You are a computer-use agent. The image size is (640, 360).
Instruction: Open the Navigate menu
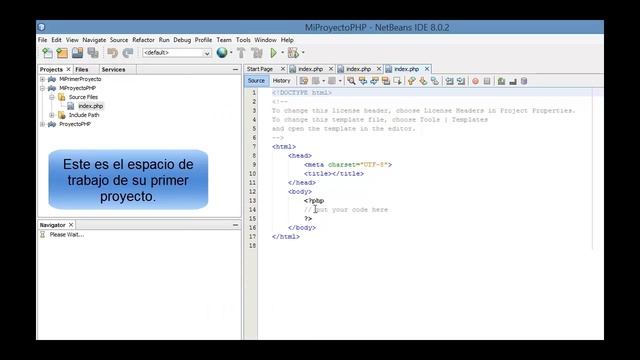[94, 40]
